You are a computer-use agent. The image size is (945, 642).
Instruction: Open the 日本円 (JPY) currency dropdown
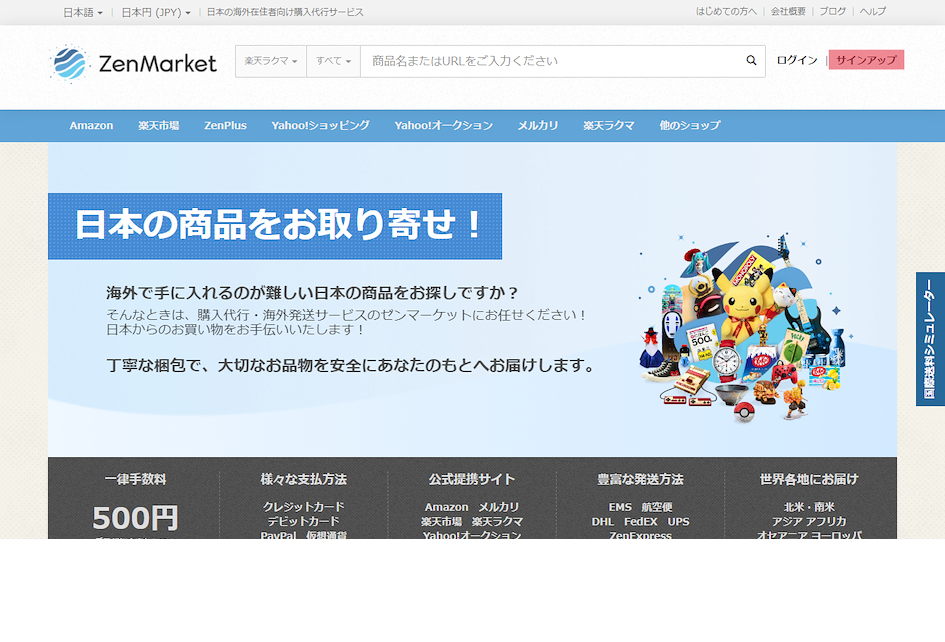155,12
